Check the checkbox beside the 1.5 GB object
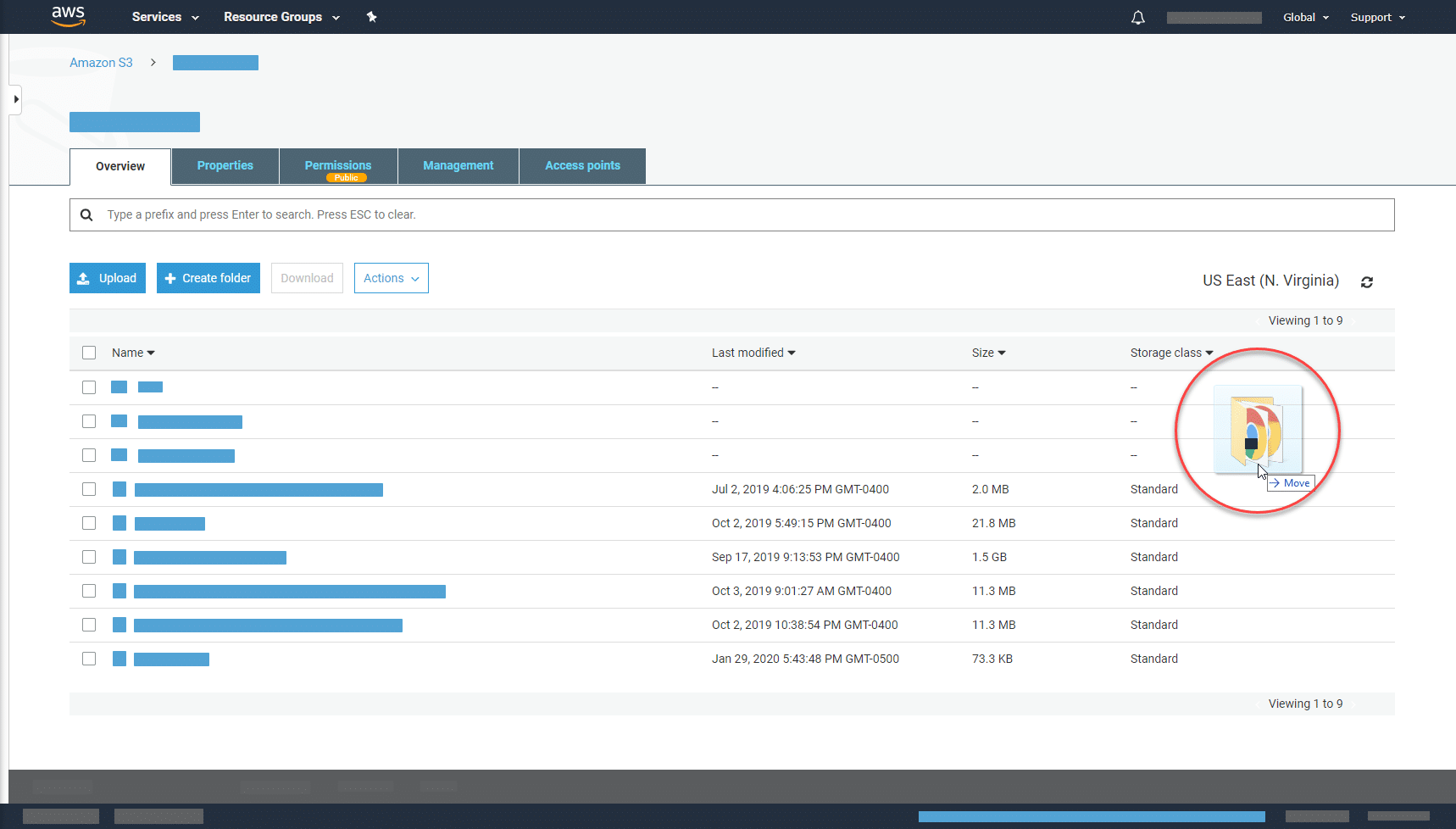 pyautogui.click(x=89, y=557)
